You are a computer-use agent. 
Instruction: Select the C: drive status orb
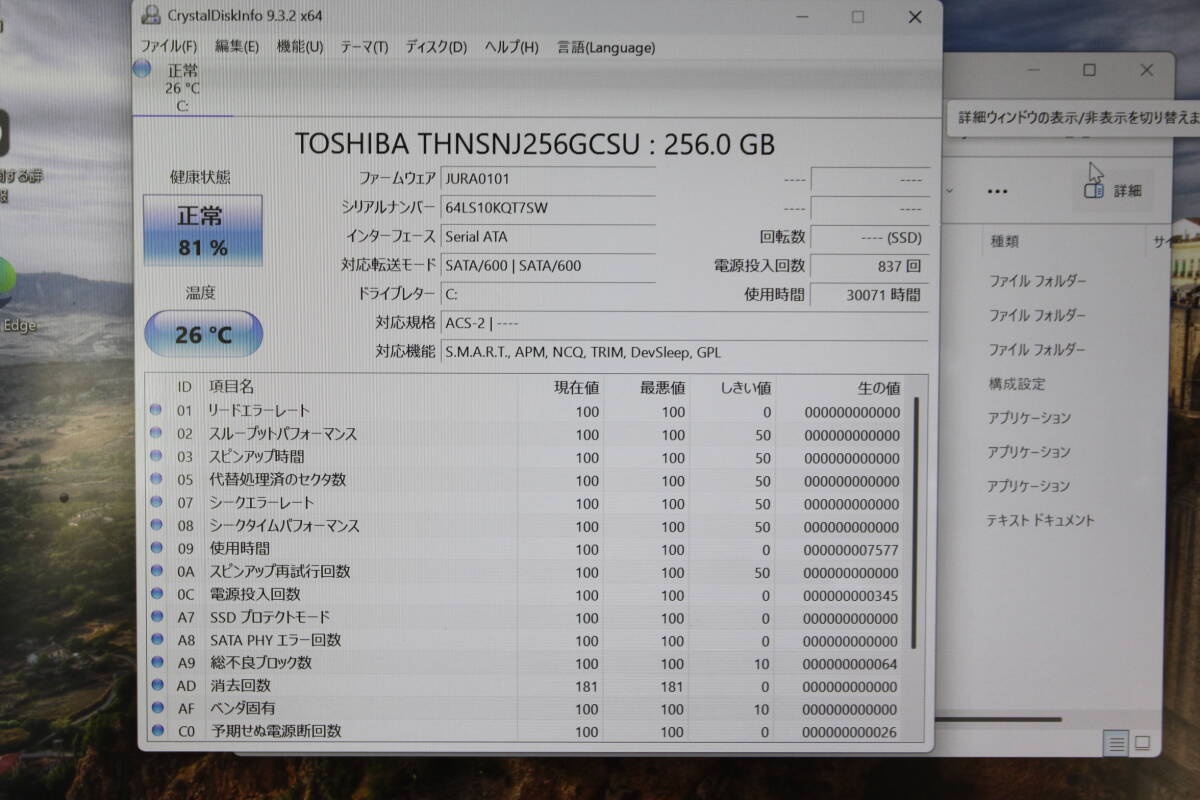tap(142, 68)
